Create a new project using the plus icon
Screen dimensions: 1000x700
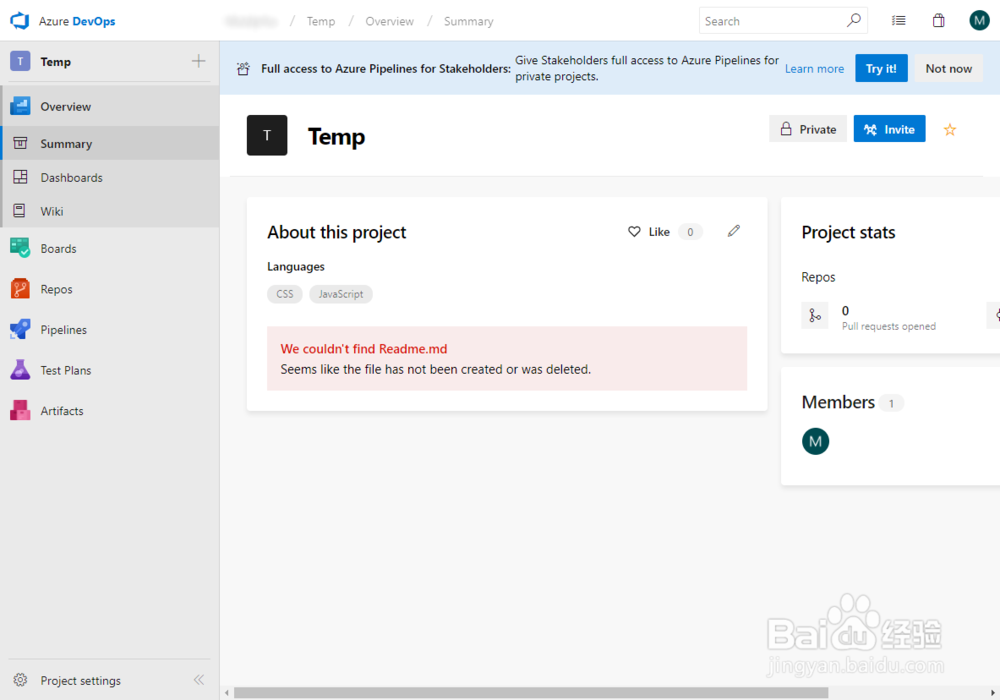pos(198,60)
